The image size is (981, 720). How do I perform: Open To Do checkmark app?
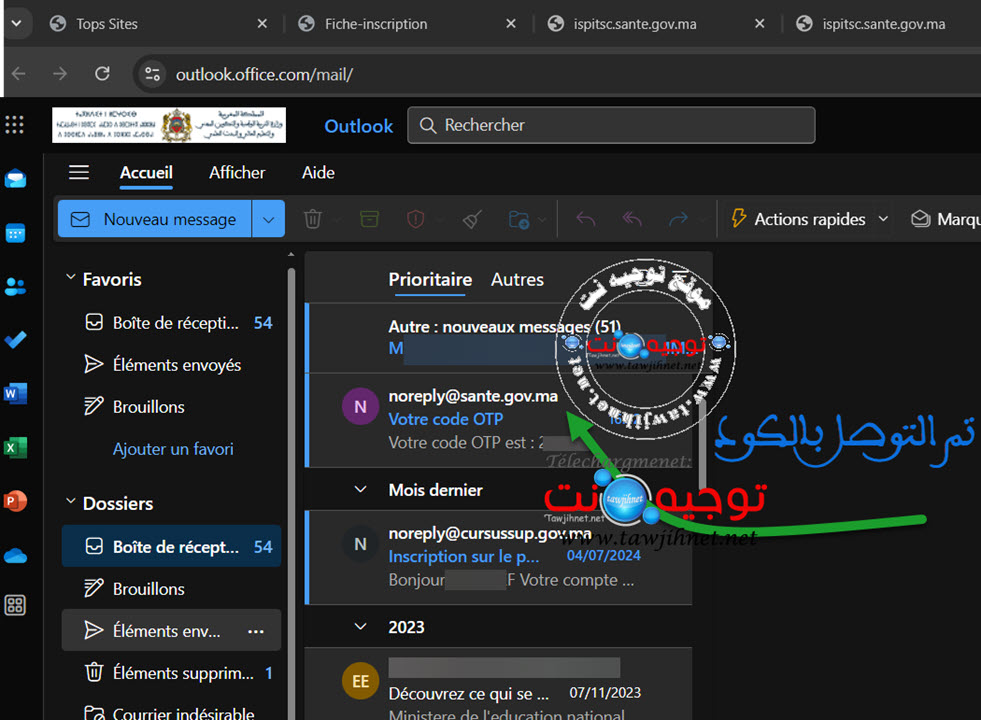pos(15,340)
